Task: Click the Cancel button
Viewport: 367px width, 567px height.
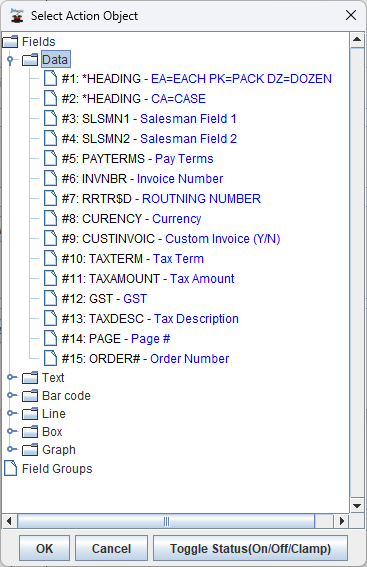Action: 111,548
